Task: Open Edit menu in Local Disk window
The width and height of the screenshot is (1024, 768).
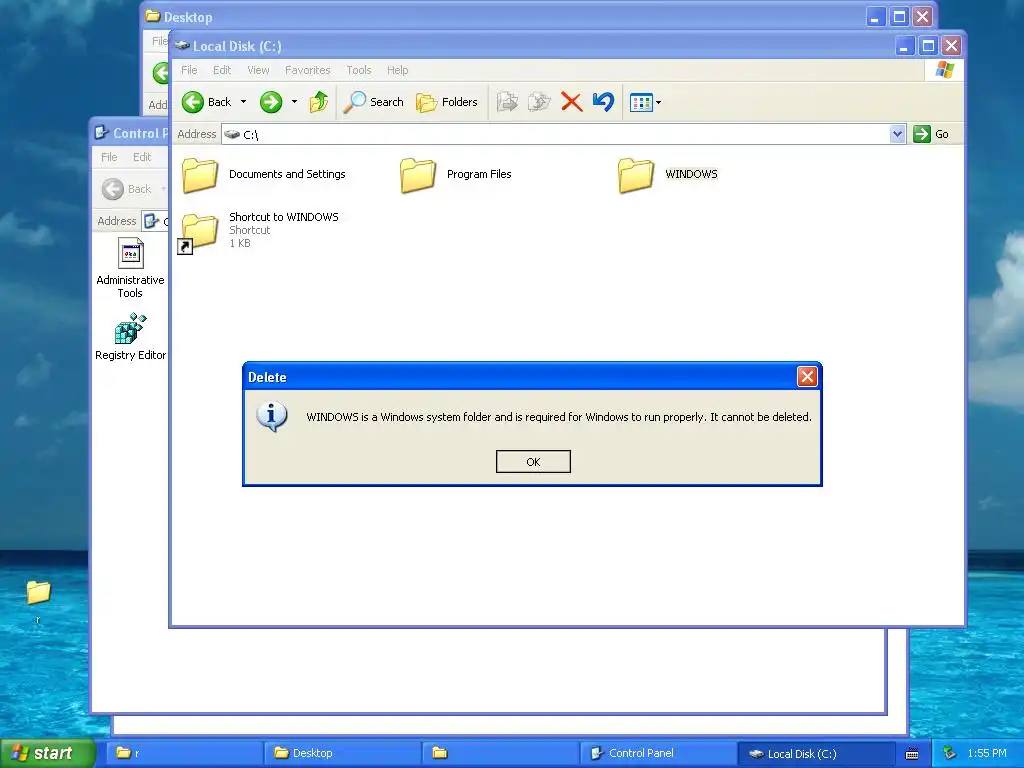Action: tap(222, 70)
